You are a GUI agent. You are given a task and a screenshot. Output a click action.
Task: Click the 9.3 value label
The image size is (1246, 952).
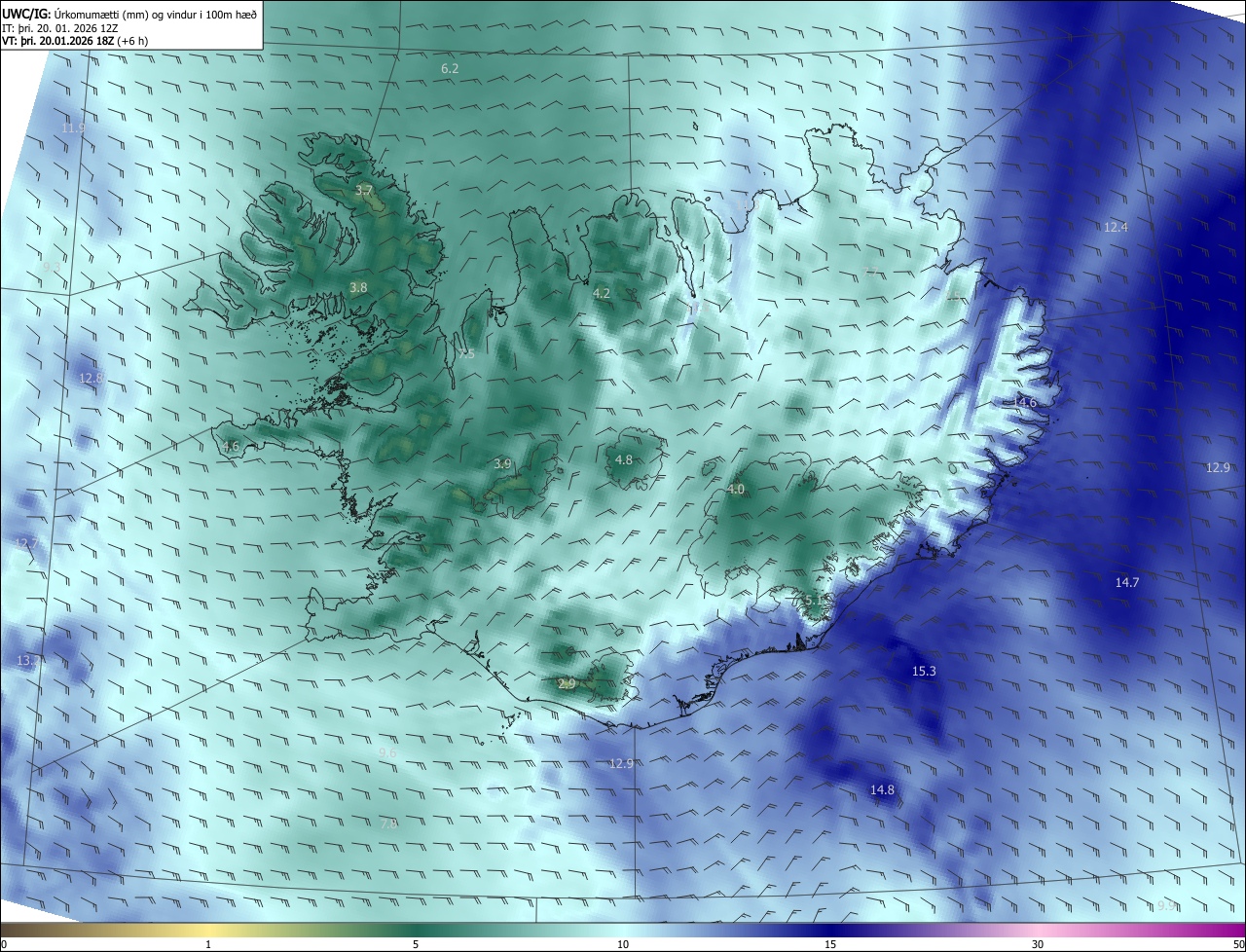(x=52, y=266)
